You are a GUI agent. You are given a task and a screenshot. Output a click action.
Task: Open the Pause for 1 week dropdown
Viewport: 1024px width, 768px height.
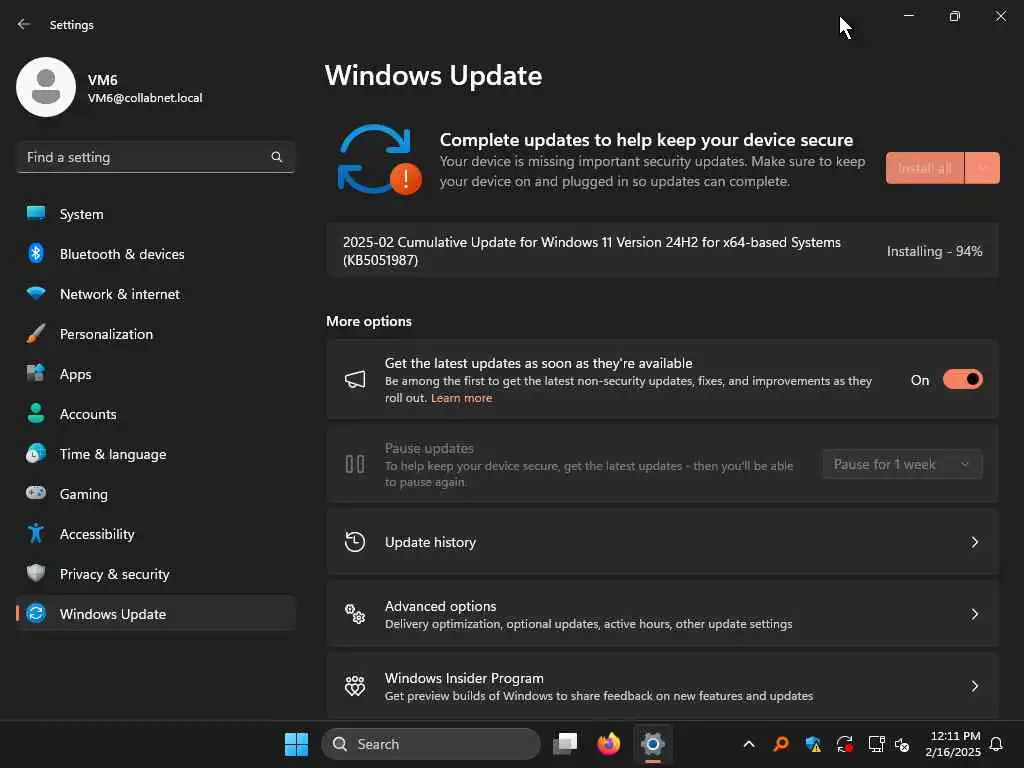902,464
